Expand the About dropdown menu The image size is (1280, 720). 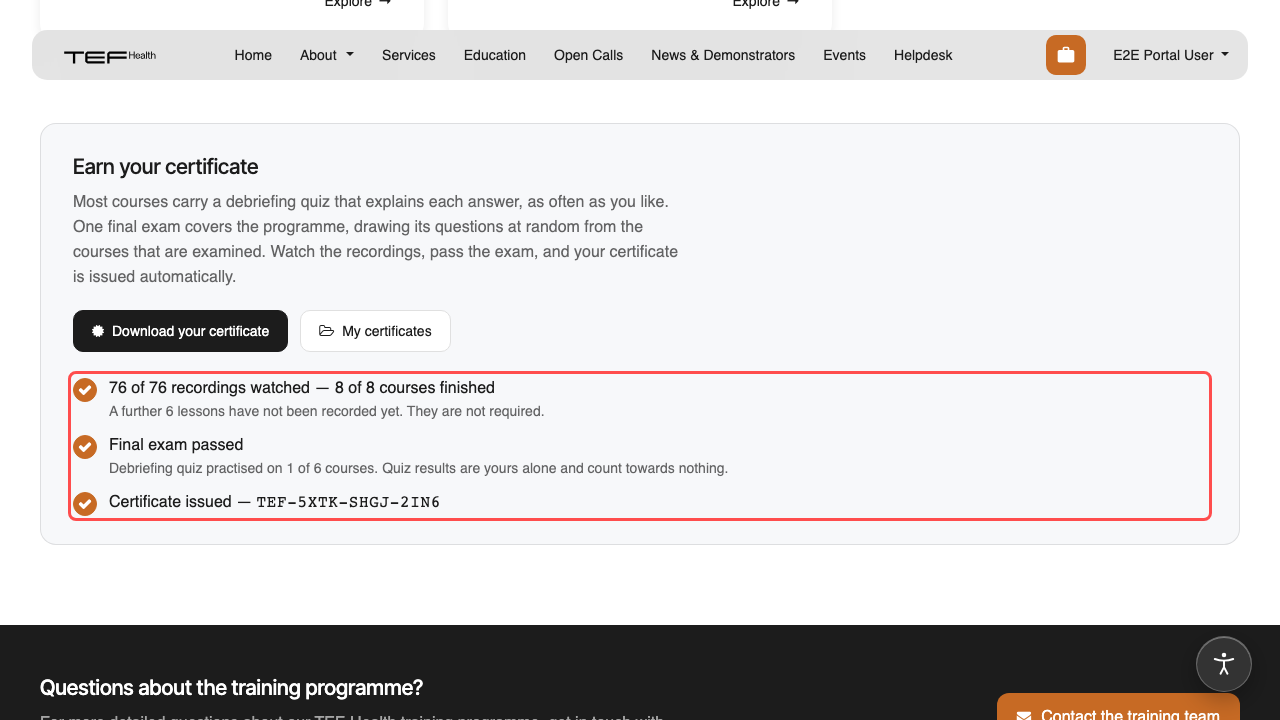327,55
